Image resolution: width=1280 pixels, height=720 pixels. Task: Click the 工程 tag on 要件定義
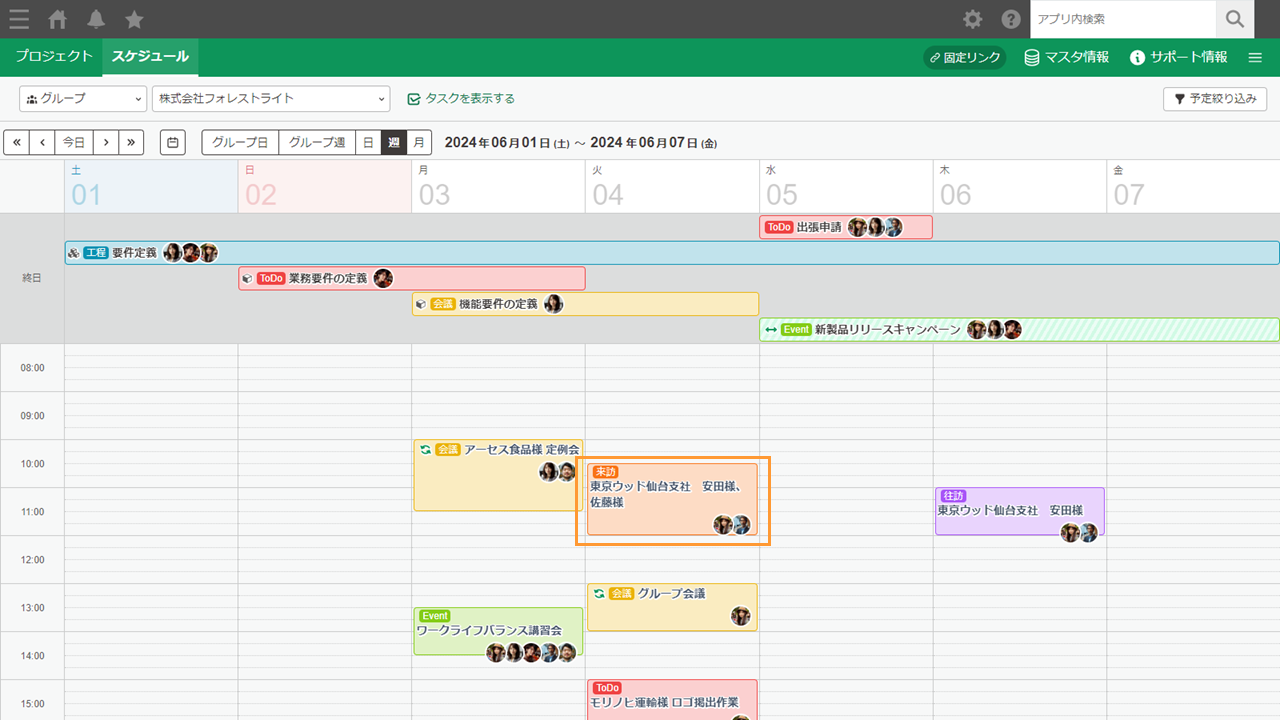(96, 253)
